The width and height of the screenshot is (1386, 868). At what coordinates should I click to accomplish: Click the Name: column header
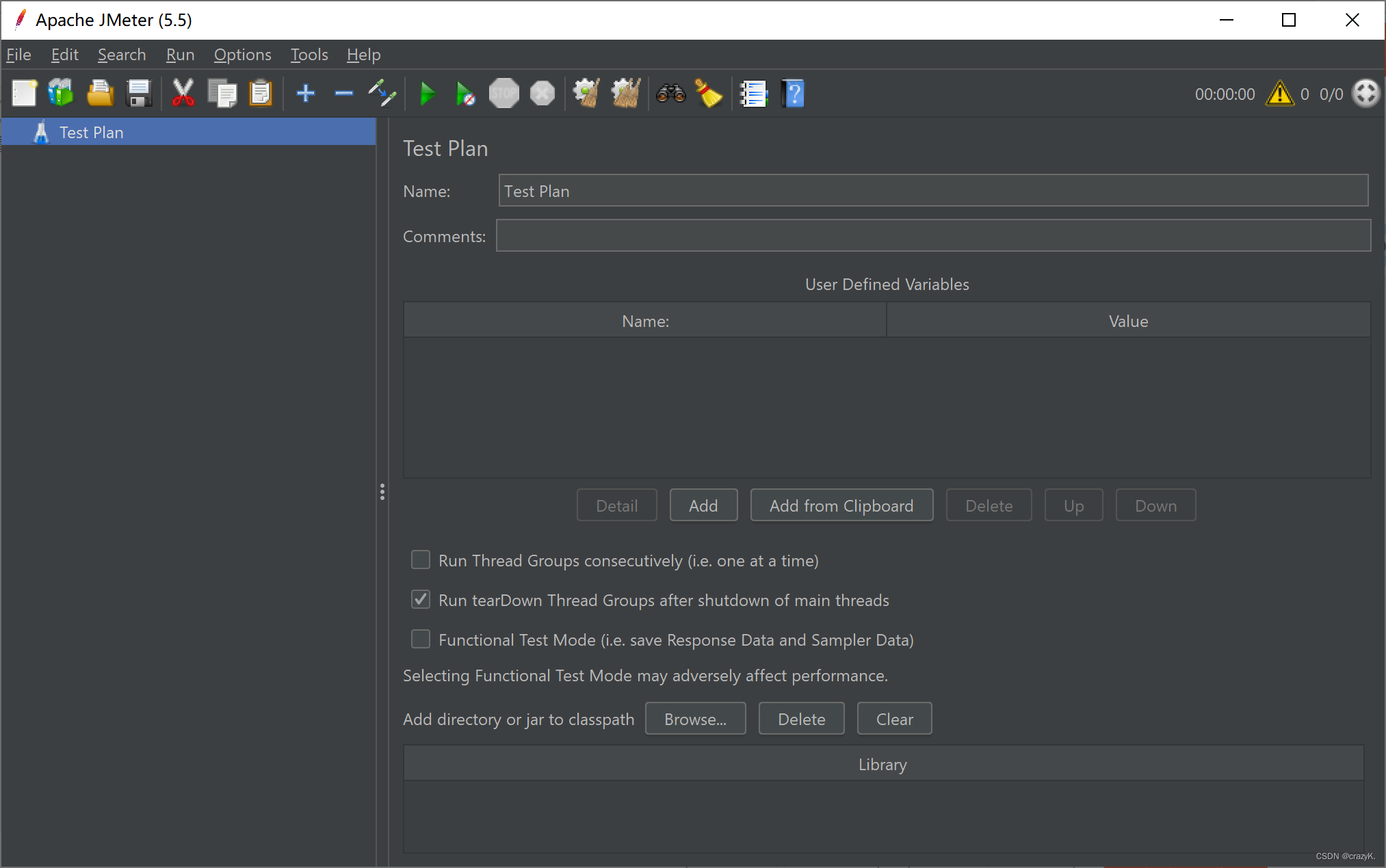coord(645,321)
